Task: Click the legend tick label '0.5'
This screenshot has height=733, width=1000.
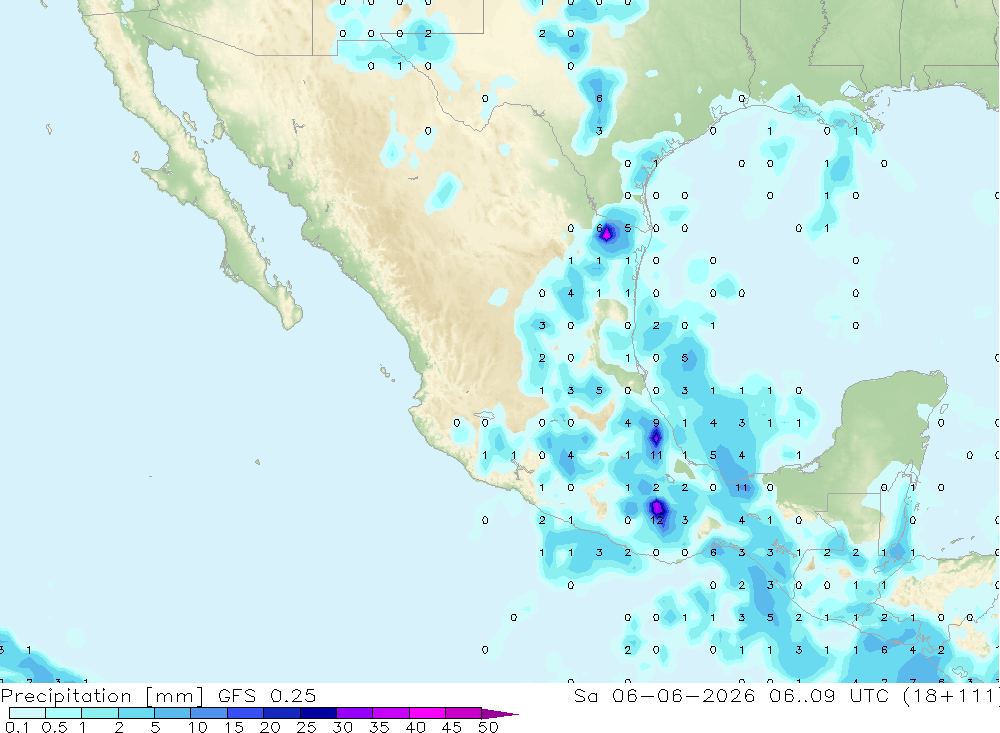Action: pyautogui.click(x=54, y=727)
